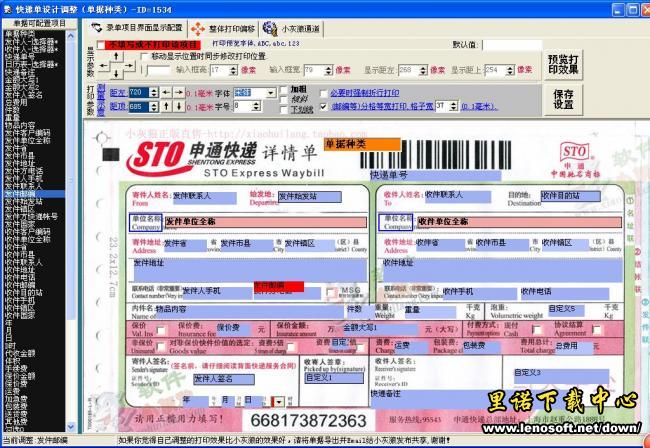This screenshot has width=650, height=448.
Task: Click 发件地址 field on waybill
Action: coord(250,270)
